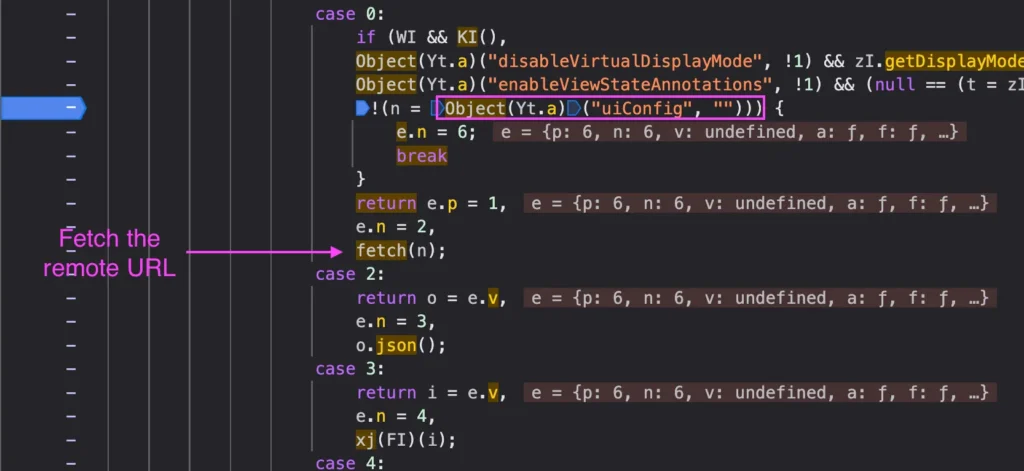Toggle breakpoint in gutter beside "fetch(n);" line

(70, 251)
